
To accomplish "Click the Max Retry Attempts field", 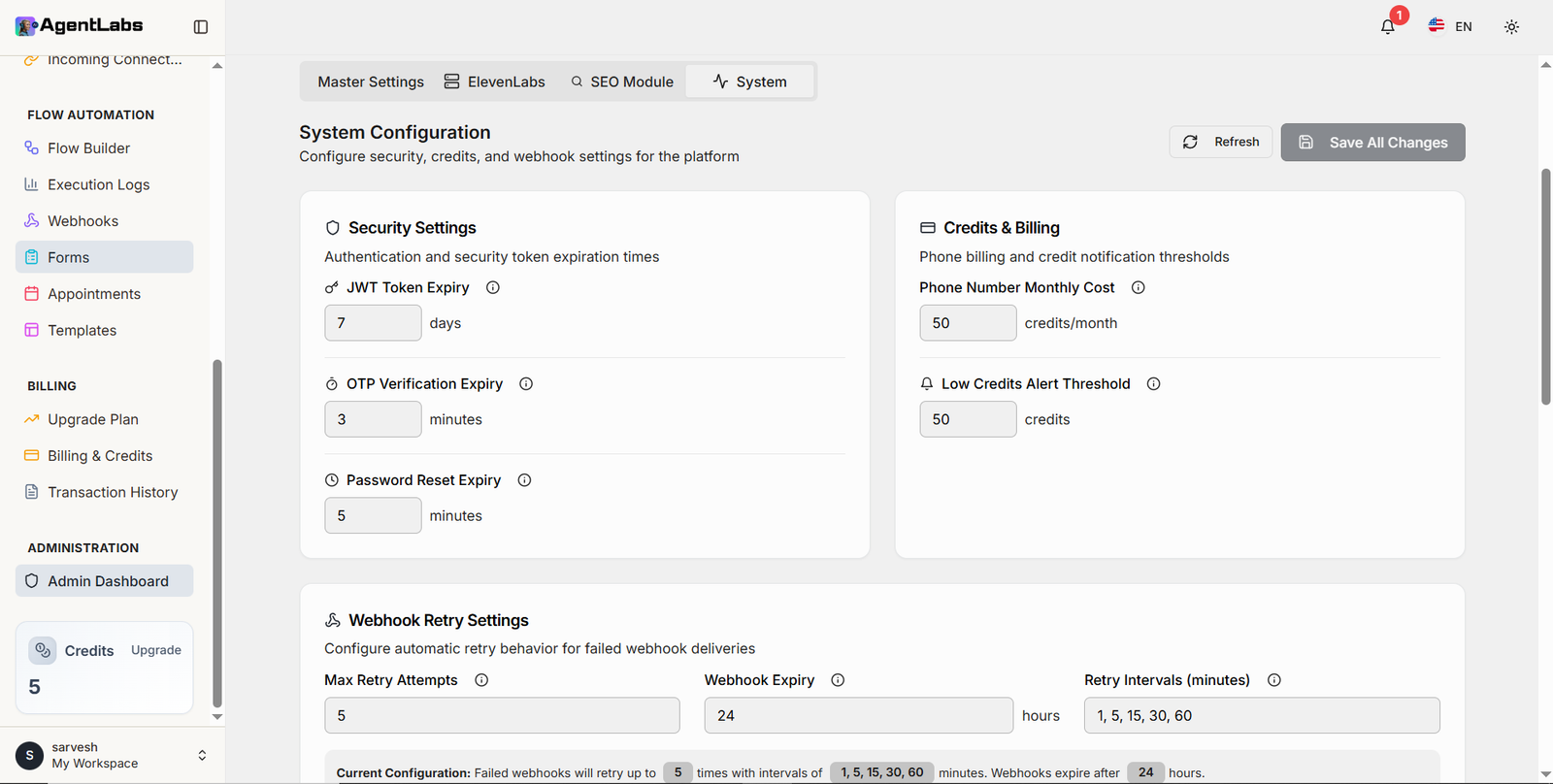I will pos(502,715).
